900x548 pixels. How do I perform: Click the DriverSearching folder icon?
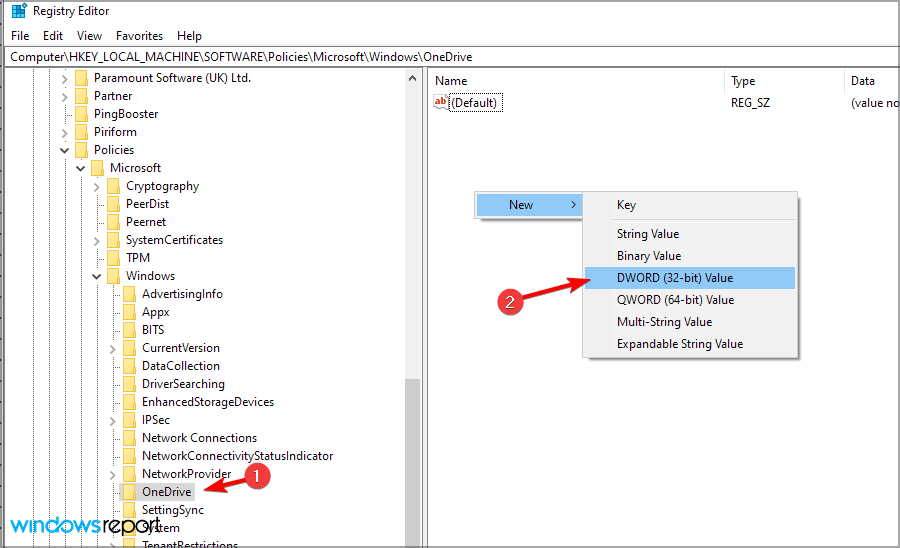(x=130, y=383)
